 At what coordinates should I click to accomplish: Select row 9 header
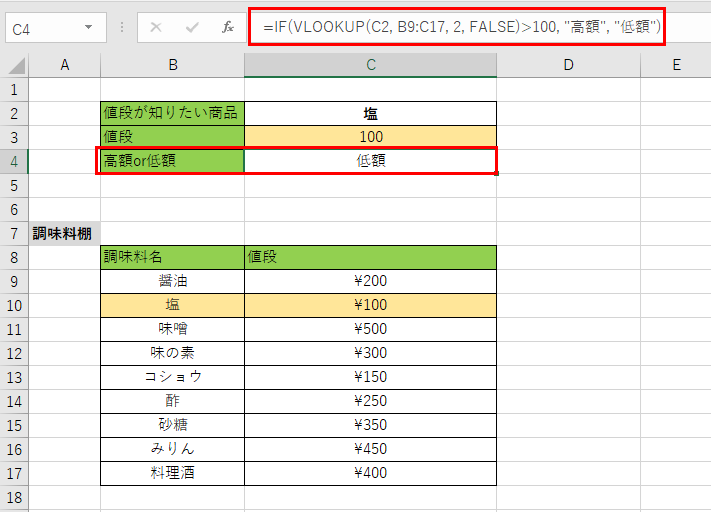point(14,282)
